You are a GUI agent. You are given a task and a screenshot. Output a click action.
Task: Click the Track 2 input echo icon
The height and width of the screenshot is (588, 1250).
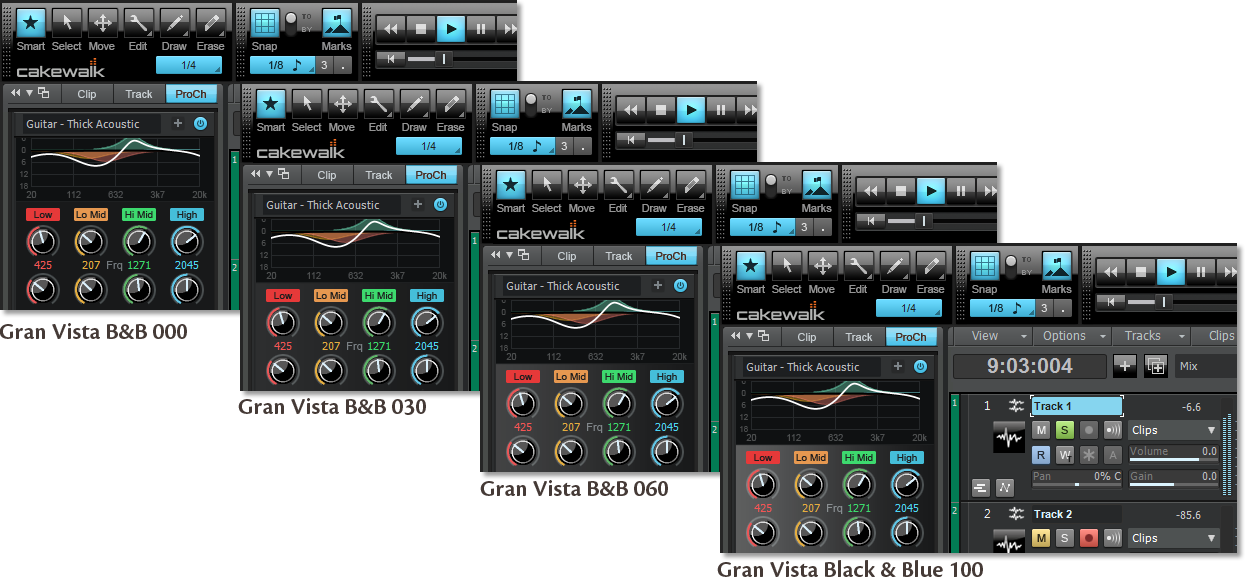click(x=1113, y=538)
